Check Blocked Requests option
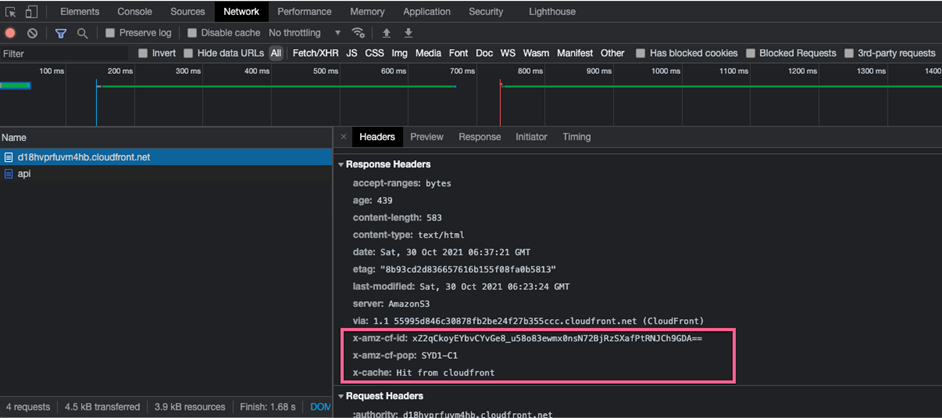This screenshot has width=942, height=418. [750, 53]
